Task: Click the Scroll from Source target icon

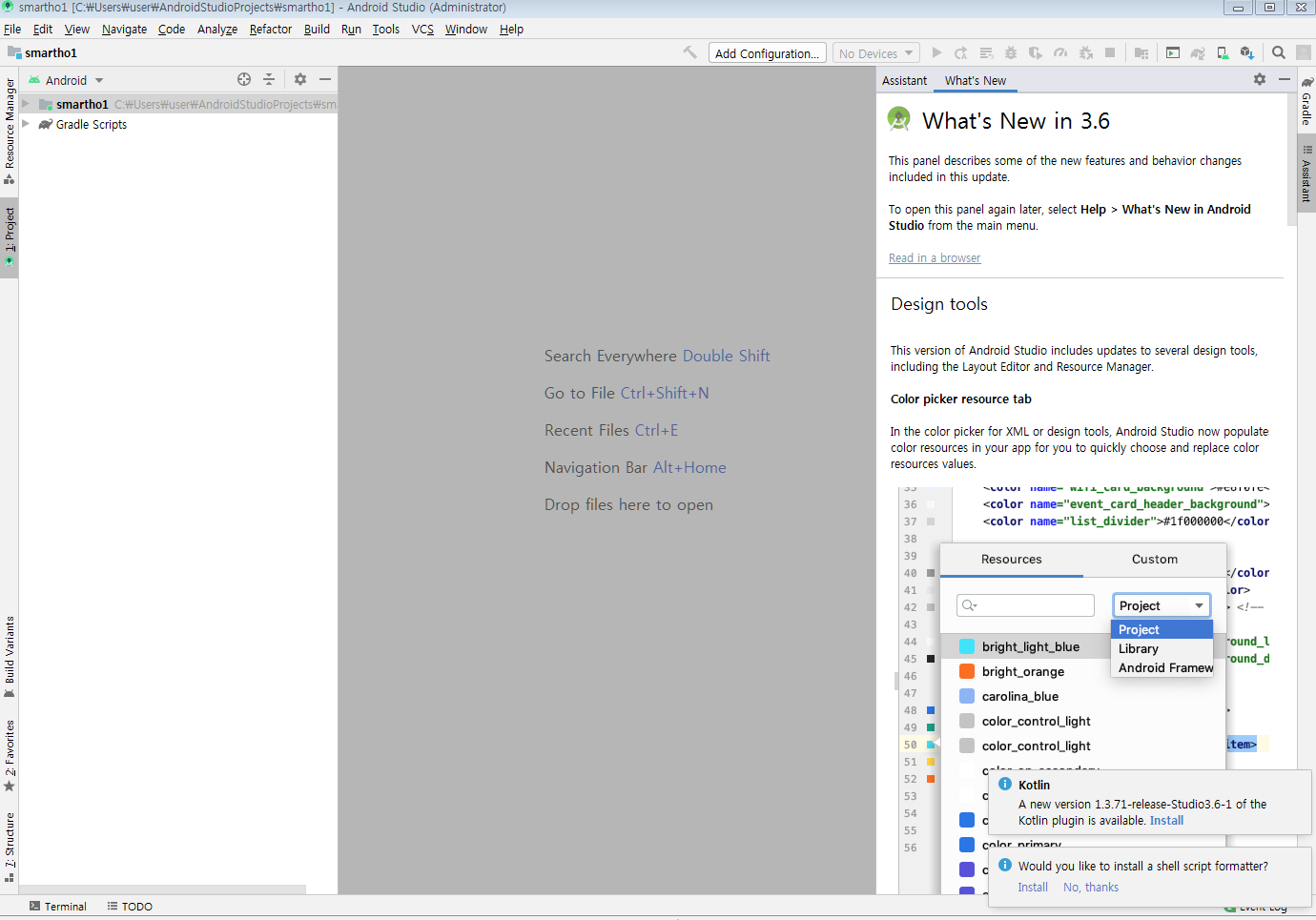Action: (x=244, y=79)
